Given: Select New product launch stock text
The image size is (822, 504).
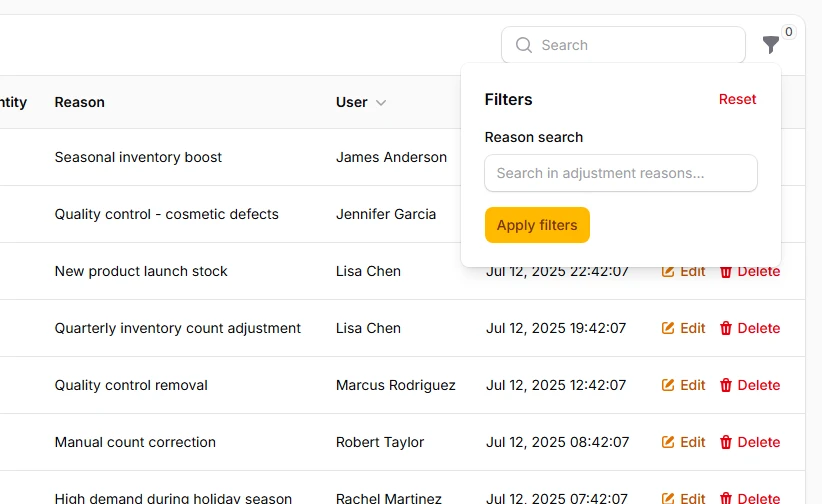Looking at the screenshot, I should (141, 271).
